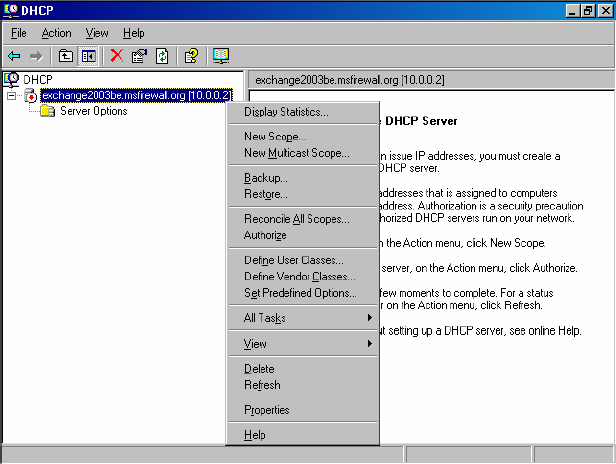Minimize the DHCP window
The width and height of the screenshot is (616, 464).
tap(572, 11)
